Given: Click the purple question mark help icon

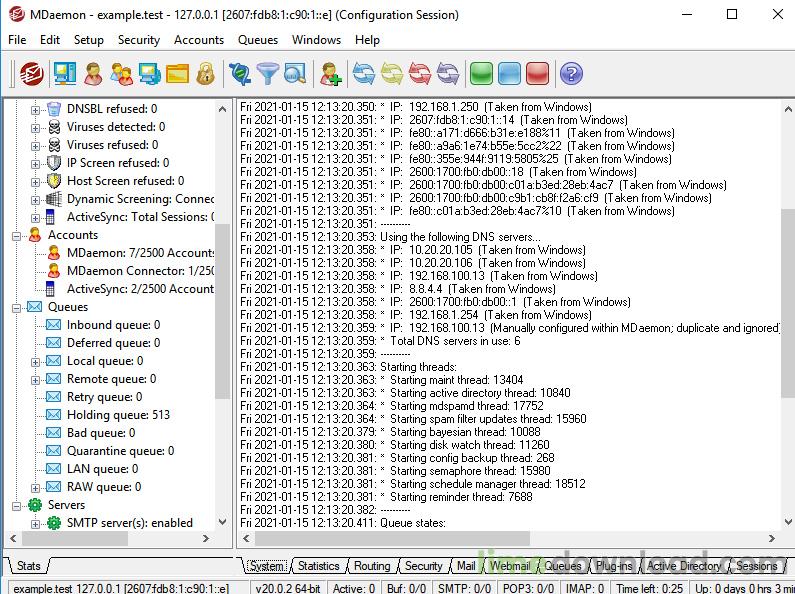Looking at the screenshot, I should (x=570, y=73).
